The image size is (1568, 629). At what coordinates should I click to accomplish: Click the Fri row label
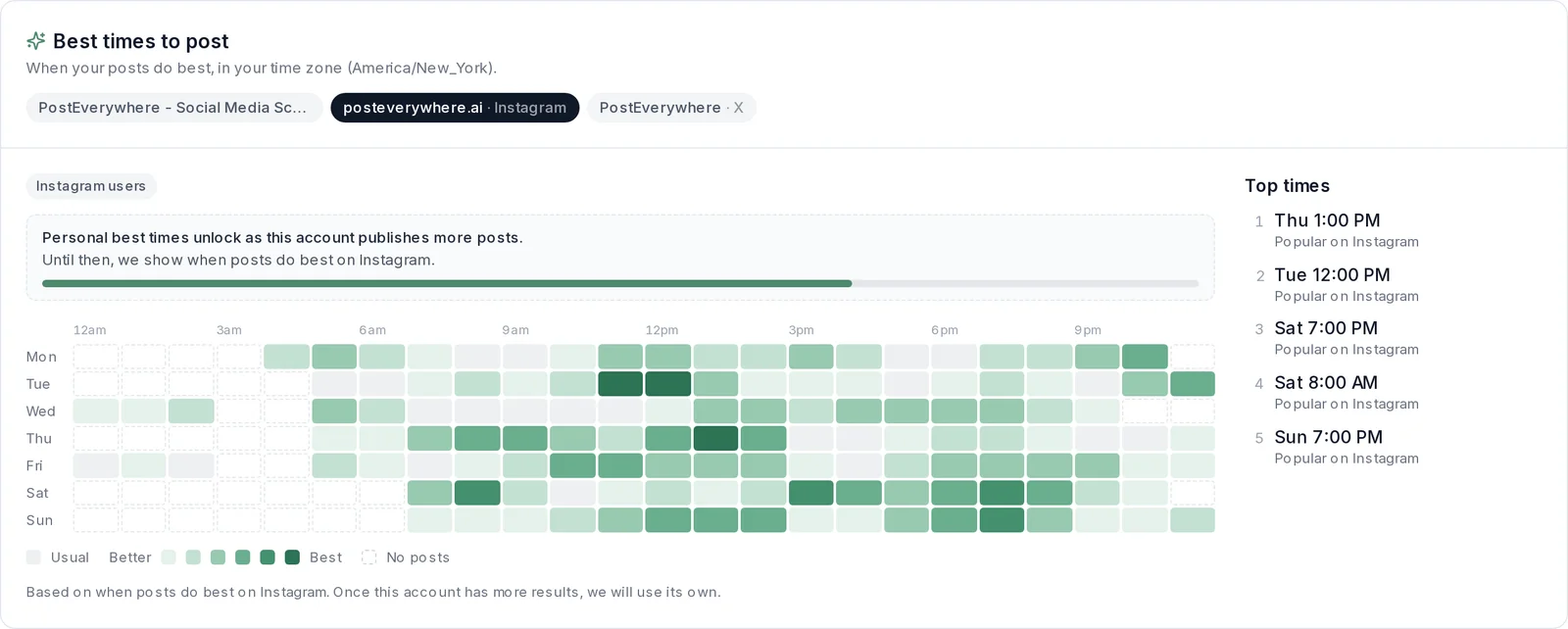[35, 466]
